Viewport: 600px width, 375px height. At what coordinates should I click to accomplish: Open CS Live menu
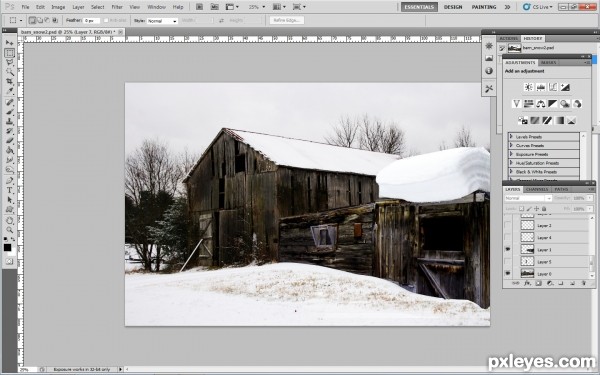(538, 7)
